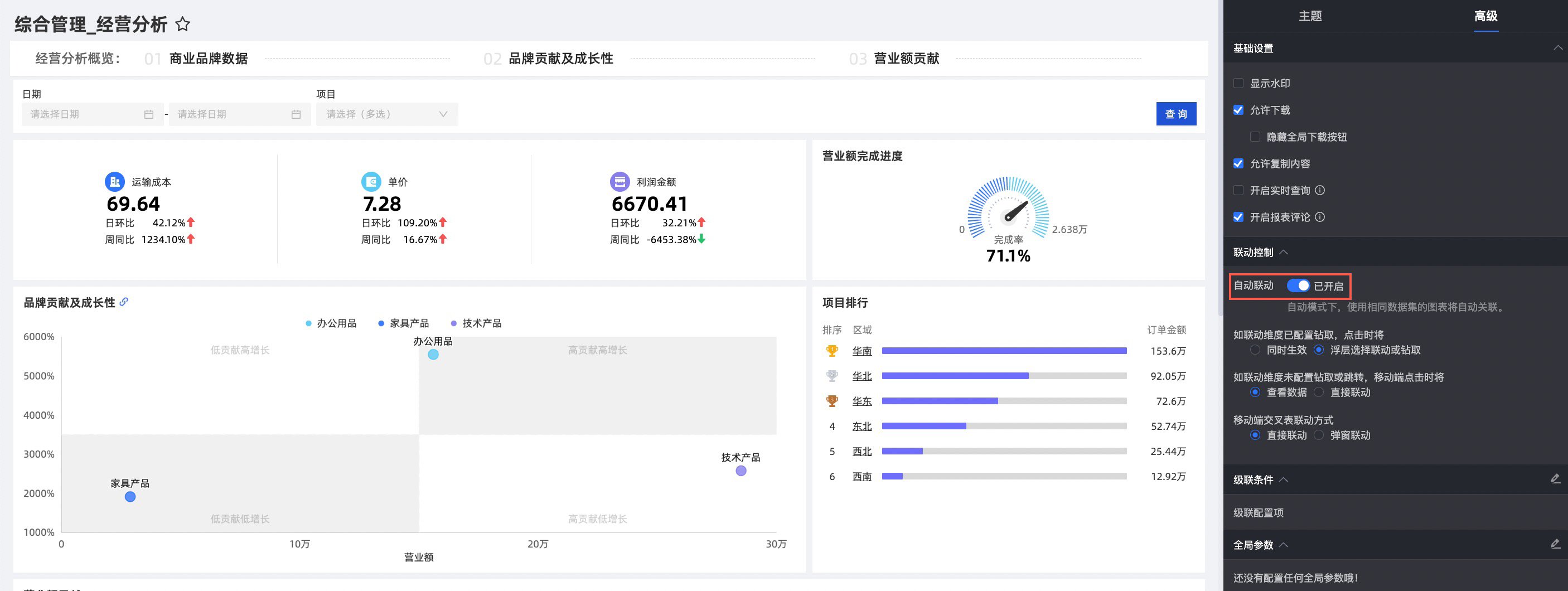Disable the 开启报表评论 checkbox
This screenshot has width=1568, height=591.
tap(1238, 217)
